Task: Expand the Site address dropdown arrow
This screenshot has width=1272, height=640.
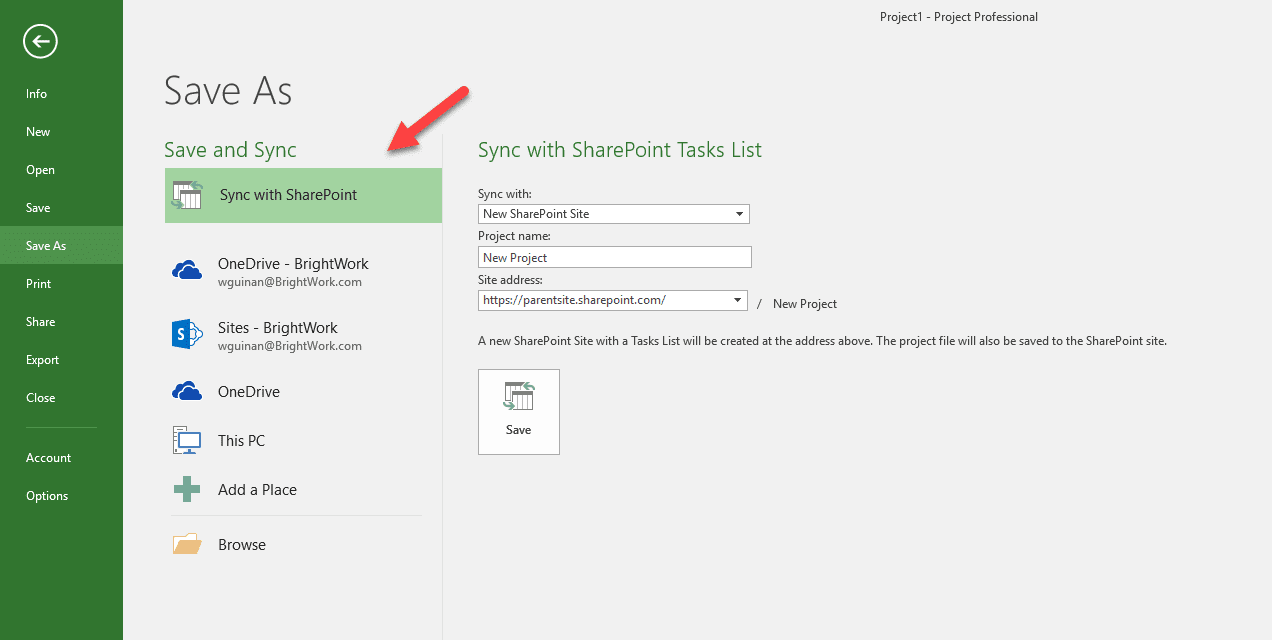Action: (x=738, y=300)
